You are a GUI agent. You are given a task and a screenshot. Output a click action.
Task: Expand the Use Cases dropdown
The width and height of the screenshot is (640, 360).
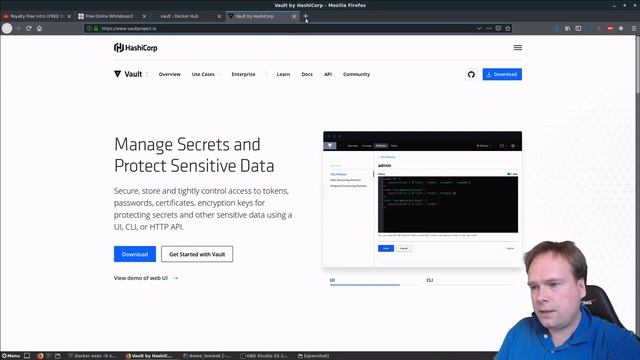(x=205, y=74)
